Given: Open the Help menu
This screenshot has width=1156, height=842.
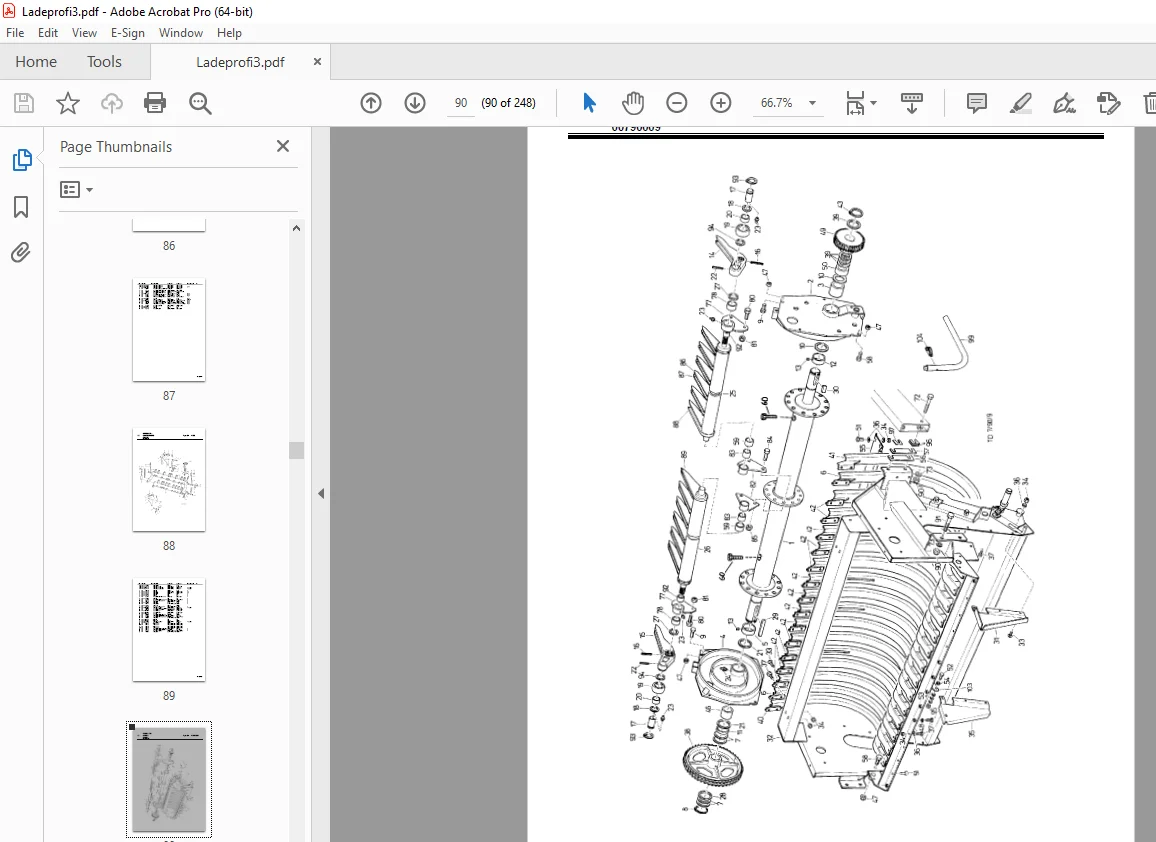Looking at the screenshot, I should pos(229,32).
